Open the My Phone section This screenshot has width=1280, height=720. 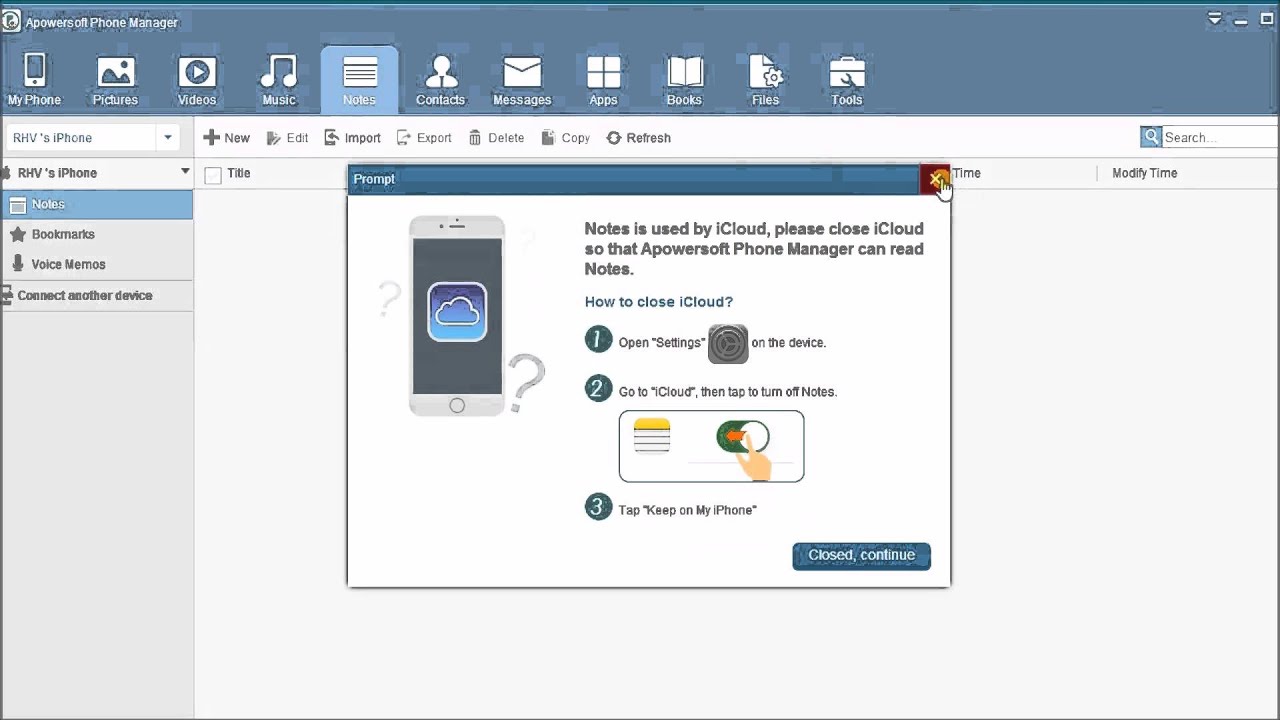click(35, 80)
